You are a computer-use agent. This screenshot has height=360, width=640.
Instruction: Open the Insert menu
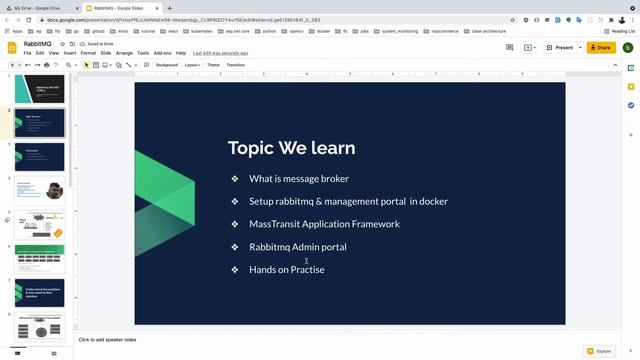coord(70,53)
